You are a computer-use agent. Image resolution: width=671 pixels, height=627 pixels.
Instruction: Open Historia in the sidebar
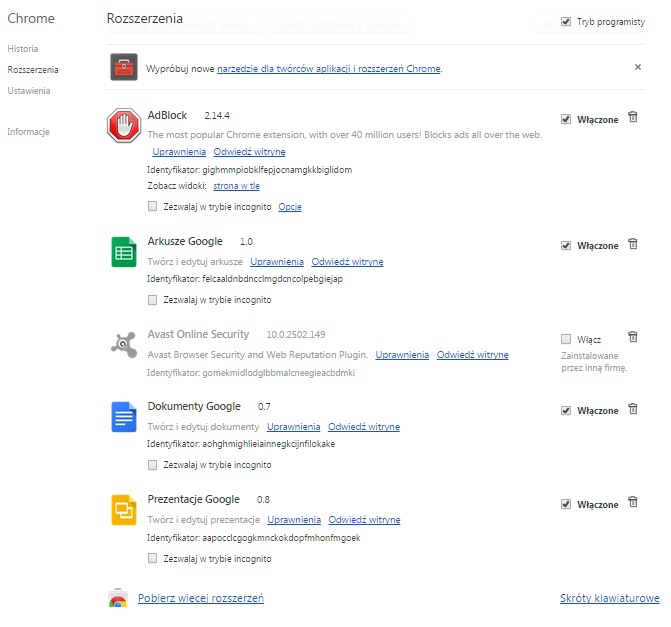[x=23, y=49]
